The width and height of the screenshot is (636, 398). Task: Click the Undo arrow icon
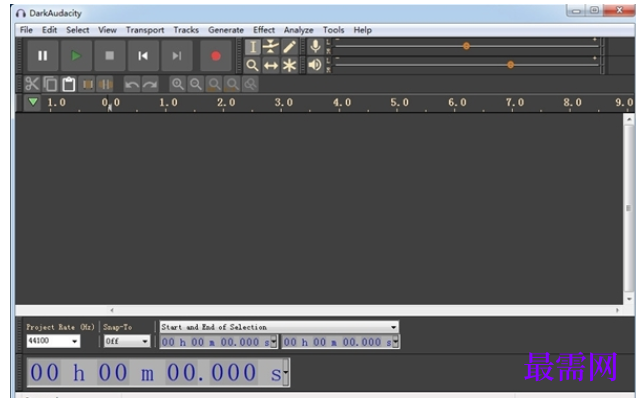click(x=132, y=84)
